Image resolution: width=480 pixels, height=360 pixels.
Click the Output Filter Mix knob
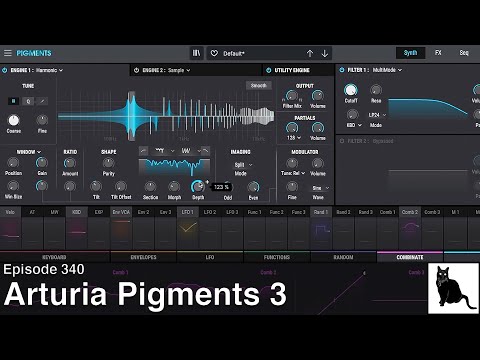(292, 96)
